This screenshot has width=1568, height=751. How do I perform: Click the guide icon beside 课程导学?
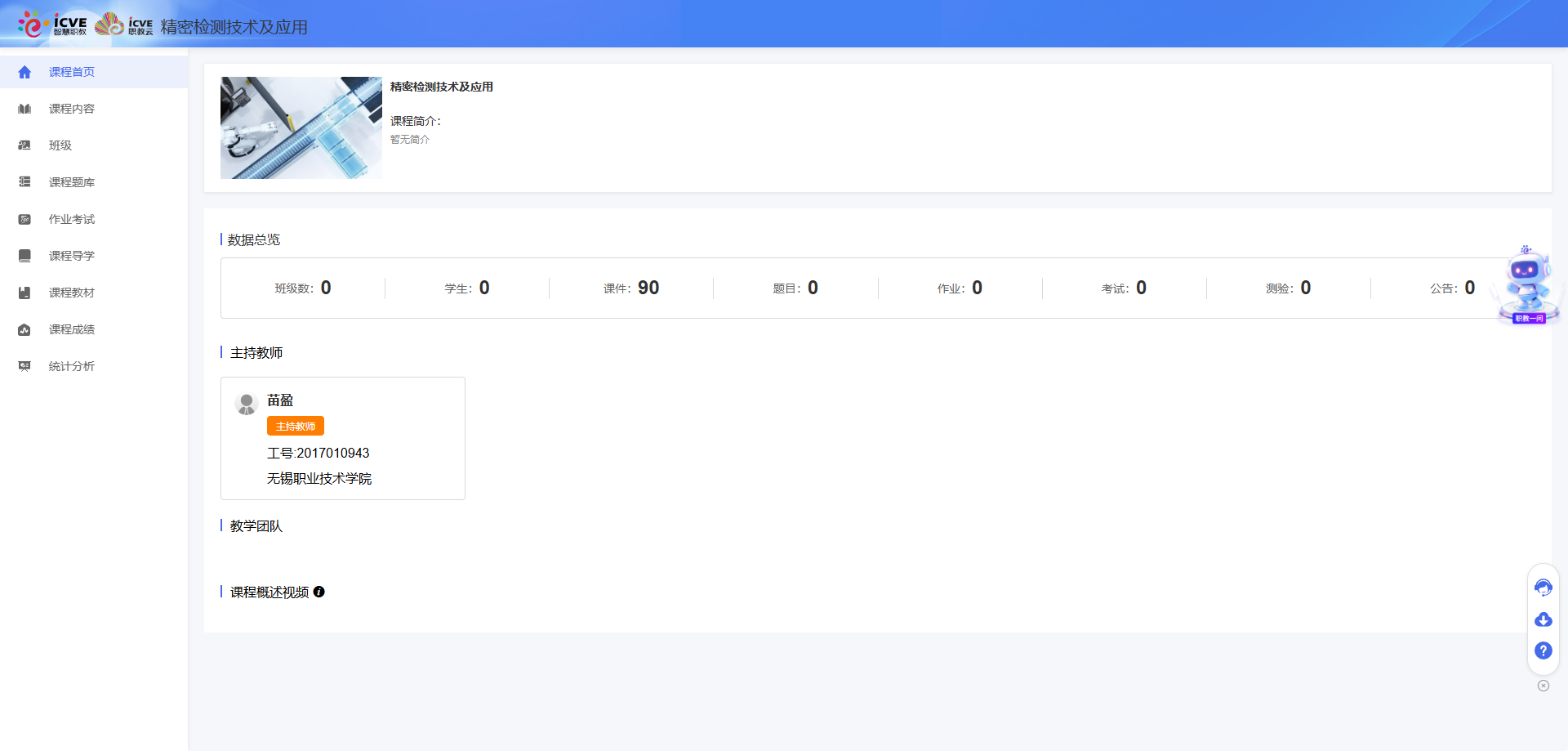pyautogui.click(x=24, y=256)
